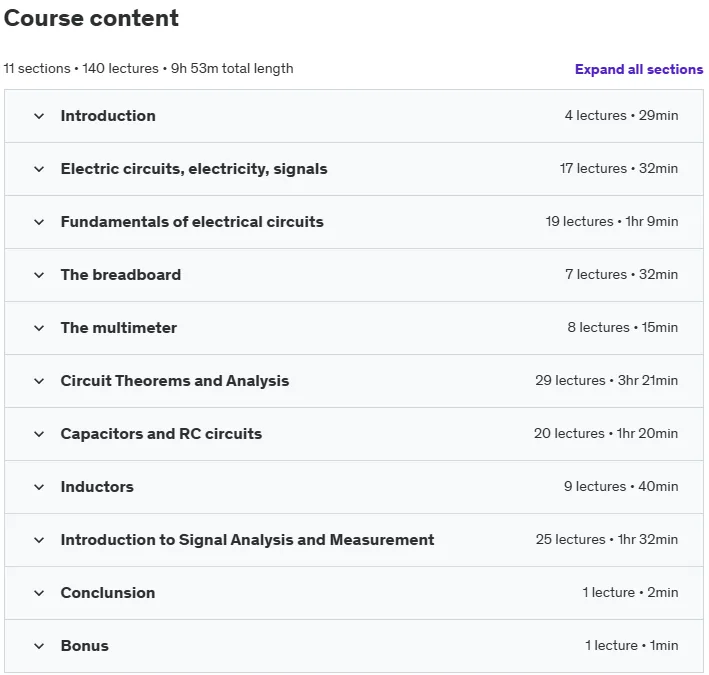
Task: Click the Conclunsion section title
Action: 108,593
